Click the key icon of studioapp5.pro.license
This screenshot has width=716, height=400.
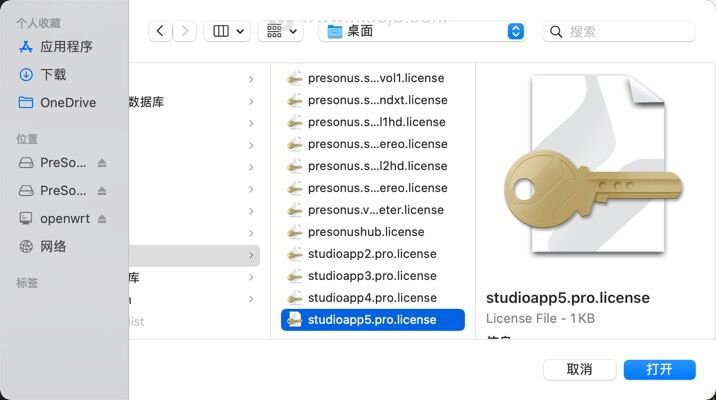[295, 320]
